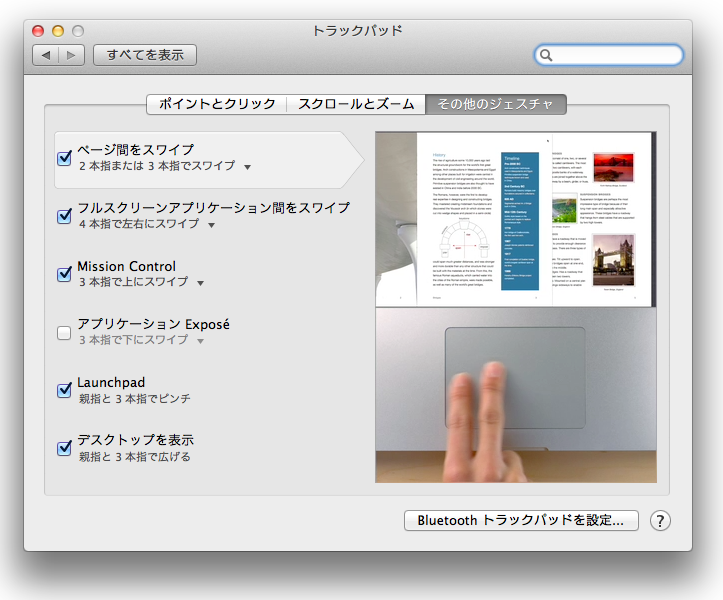The image size is (723, 600).
Task: Click the forward navigation arrow
Action: 71,55
